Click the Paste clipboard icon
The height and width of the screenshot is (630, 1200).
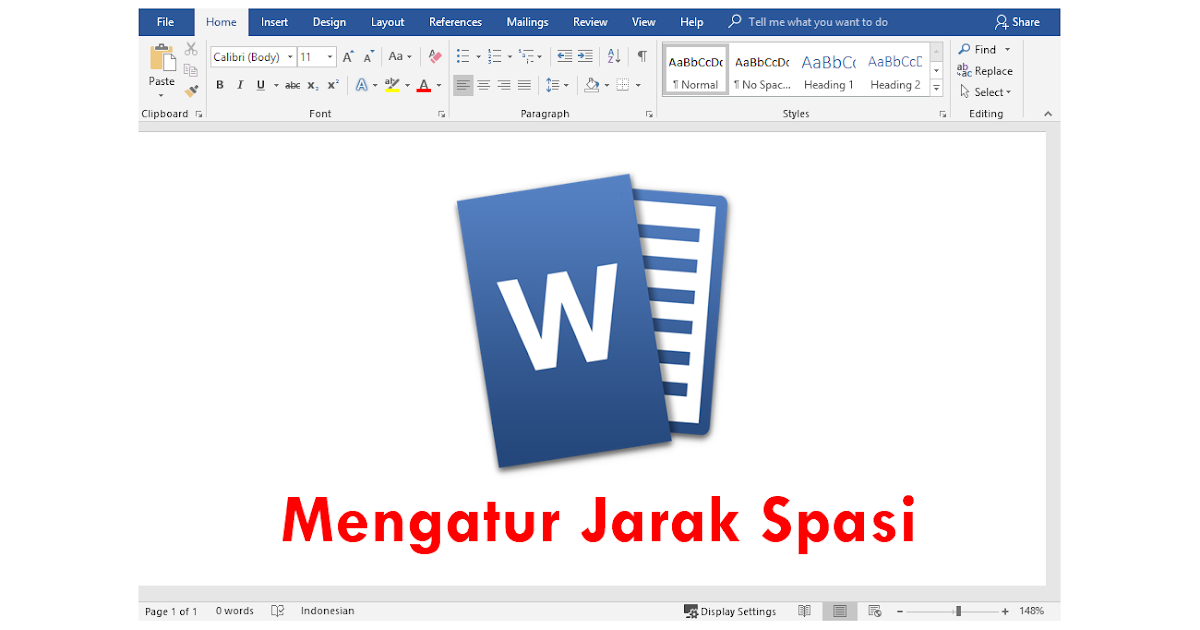162,58
